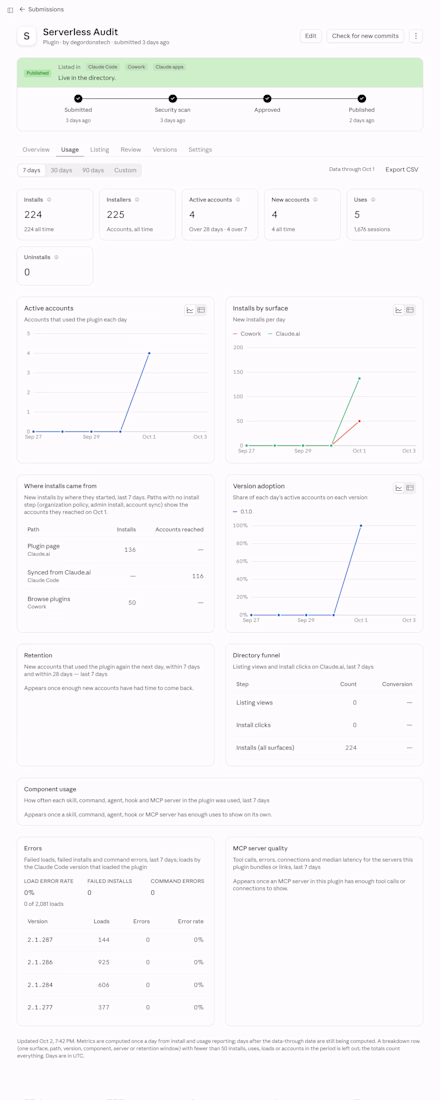Image resolution: width=440 pixels, height=1100 pixels.
Task: Click the Published status badge
Action: [38, 72]
